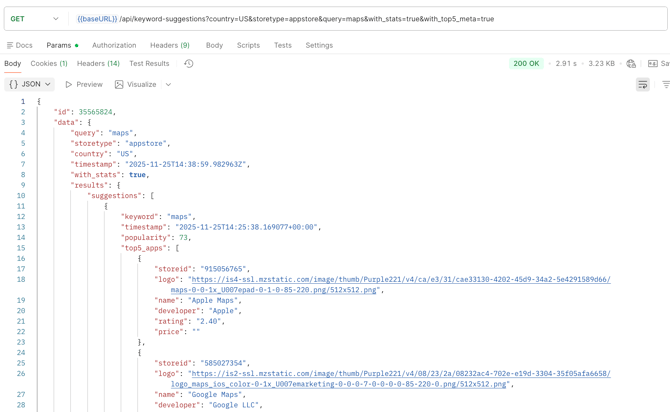The image size is (670, 412).
Task: Click the request URL input field
Action: [360, 19]
